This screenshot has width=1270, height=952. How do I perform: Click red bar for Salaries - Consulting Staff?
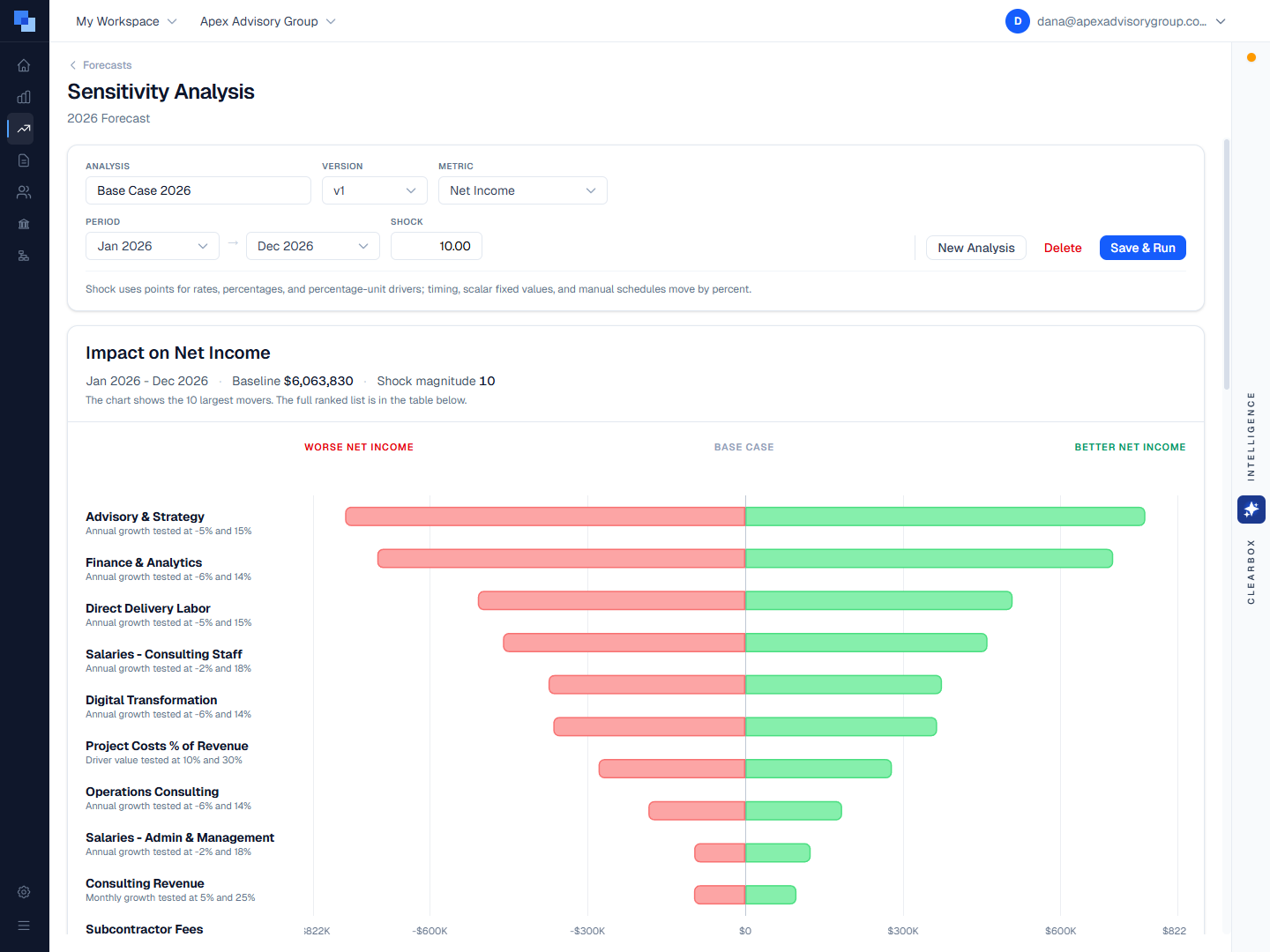point(624,643)
